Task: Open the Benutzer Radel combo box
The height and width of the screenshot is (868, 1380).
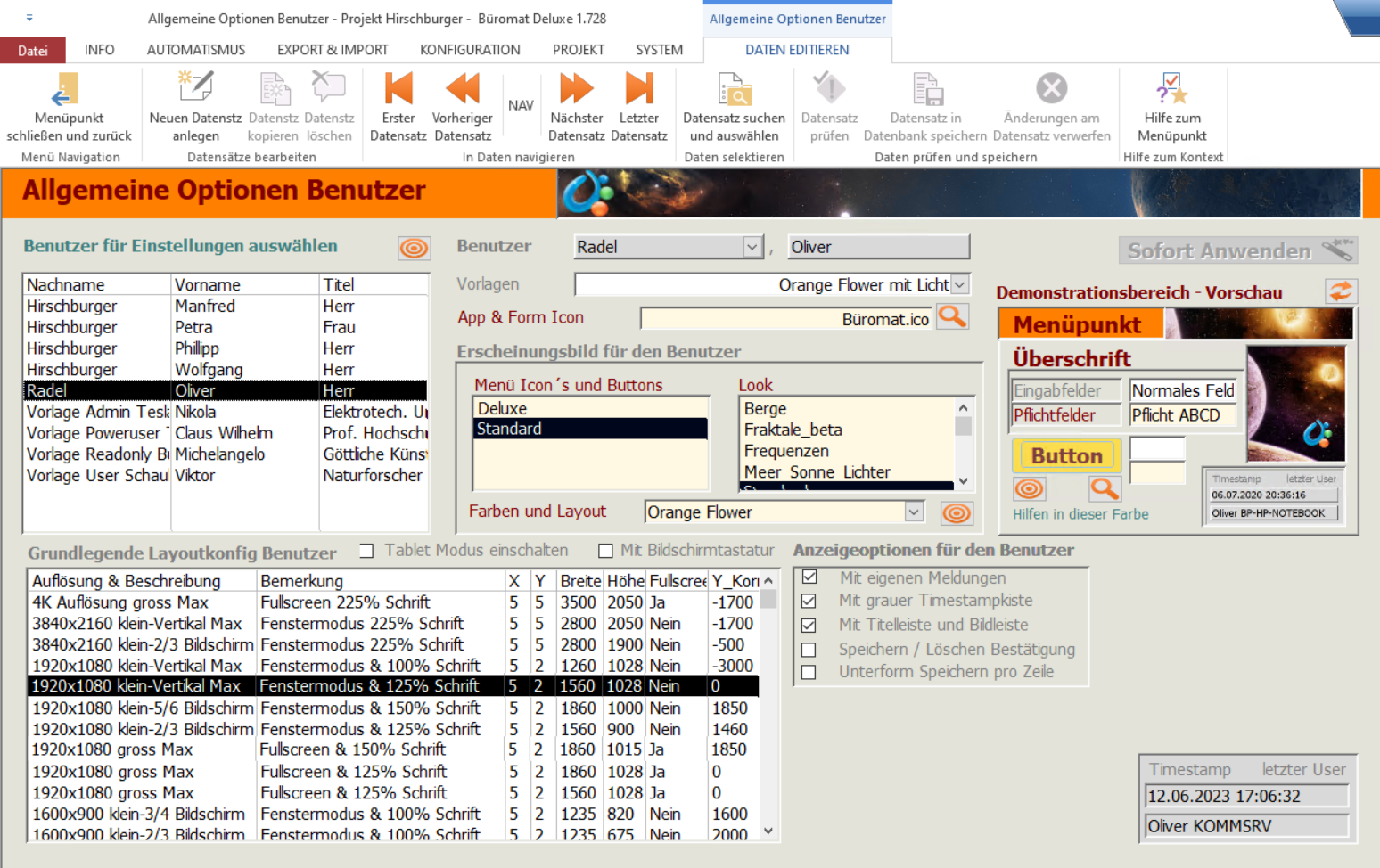Action: [752, 247]
